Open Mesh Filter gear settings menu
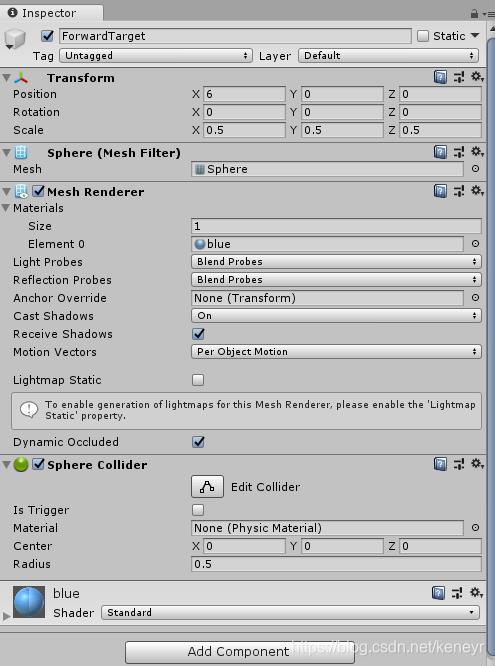Image resolution: width=495 pixels, height=666 pixels. 477,152
